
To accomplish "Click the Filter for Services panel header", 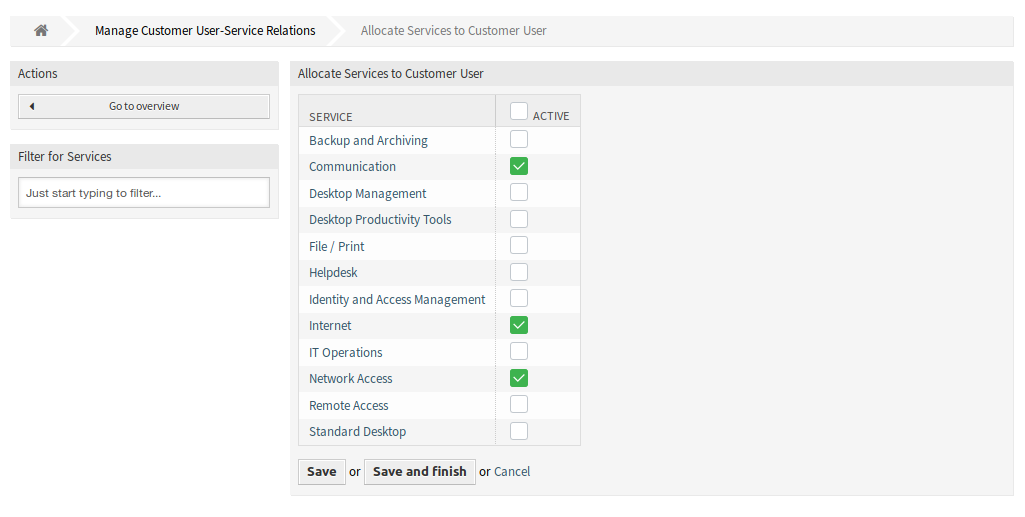I will (144, 156).
